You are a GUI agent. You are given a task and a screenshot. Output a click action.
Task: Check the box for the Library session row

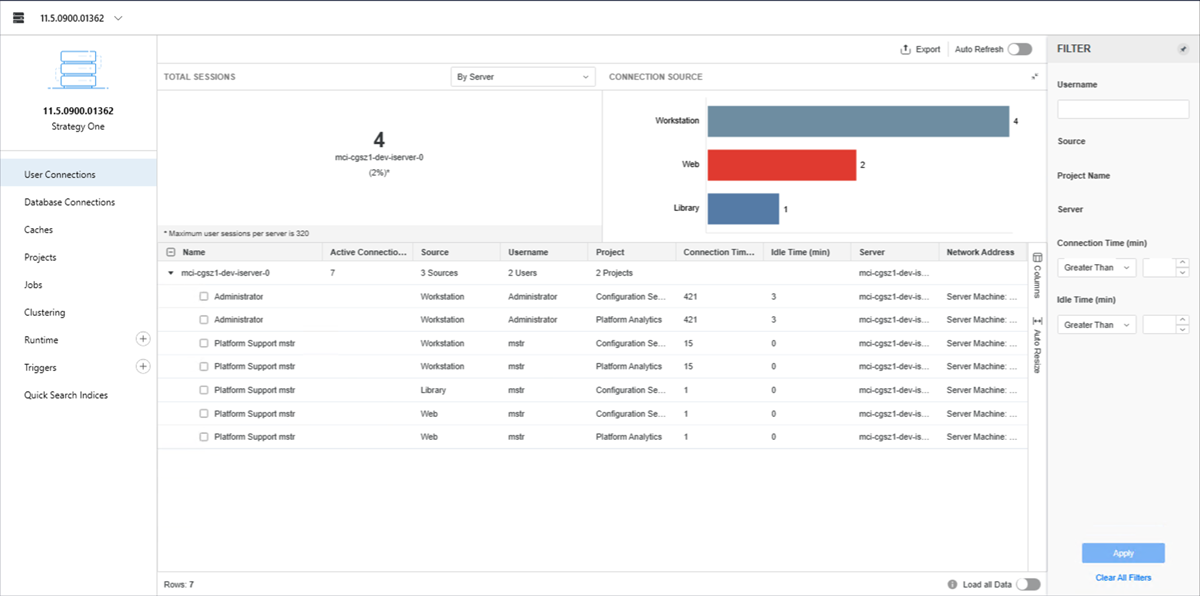coord(203,390)
